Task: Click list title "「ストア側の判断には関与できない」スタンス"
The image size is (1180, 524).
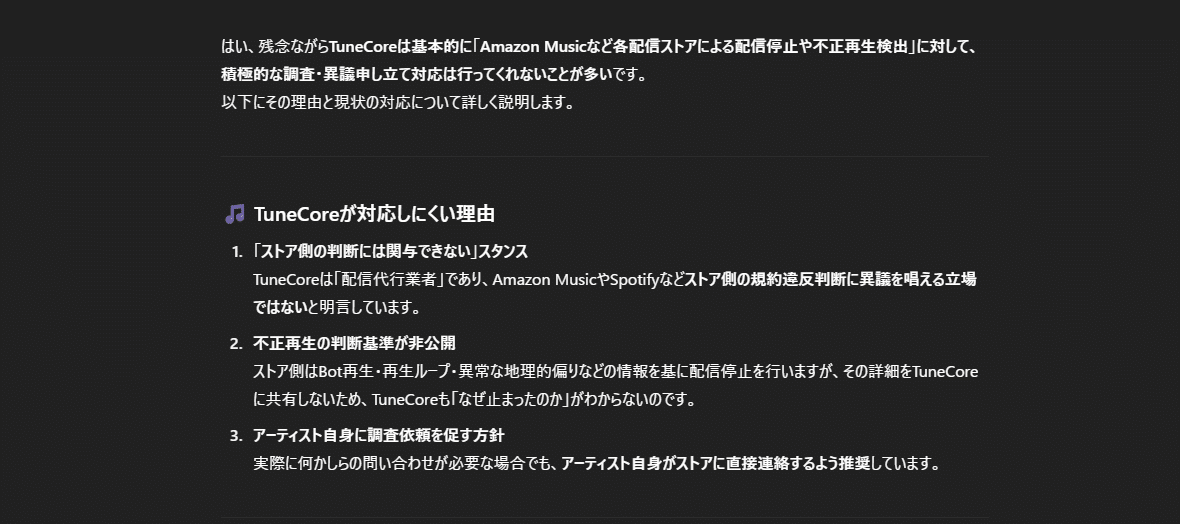Action: pos(390,251)
